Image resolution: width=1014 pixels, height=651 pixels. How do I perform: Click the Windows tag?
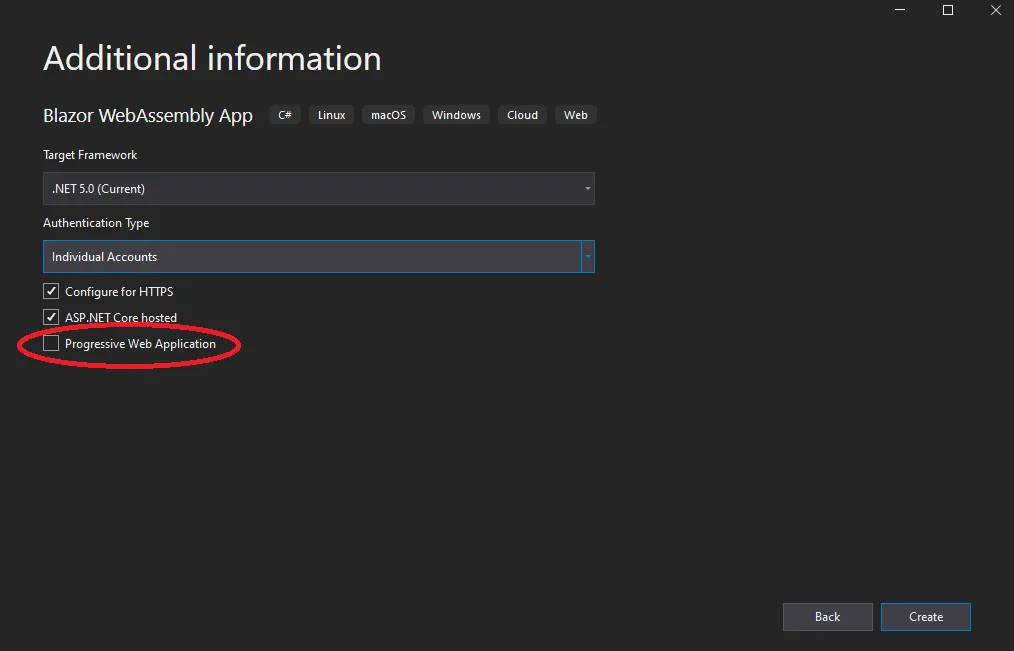[457, 115]
